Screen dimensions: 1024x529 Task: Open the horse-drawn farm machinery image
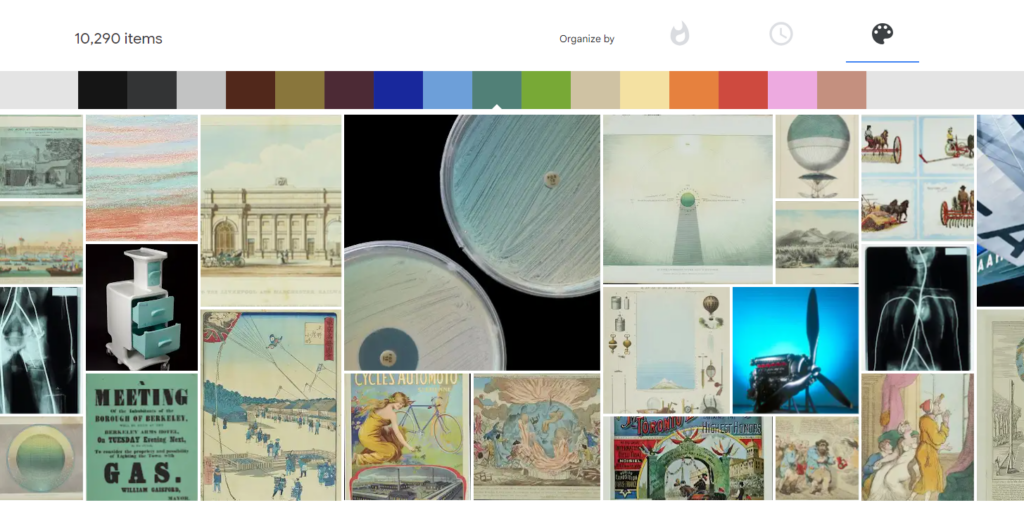[x=917, y=176]
